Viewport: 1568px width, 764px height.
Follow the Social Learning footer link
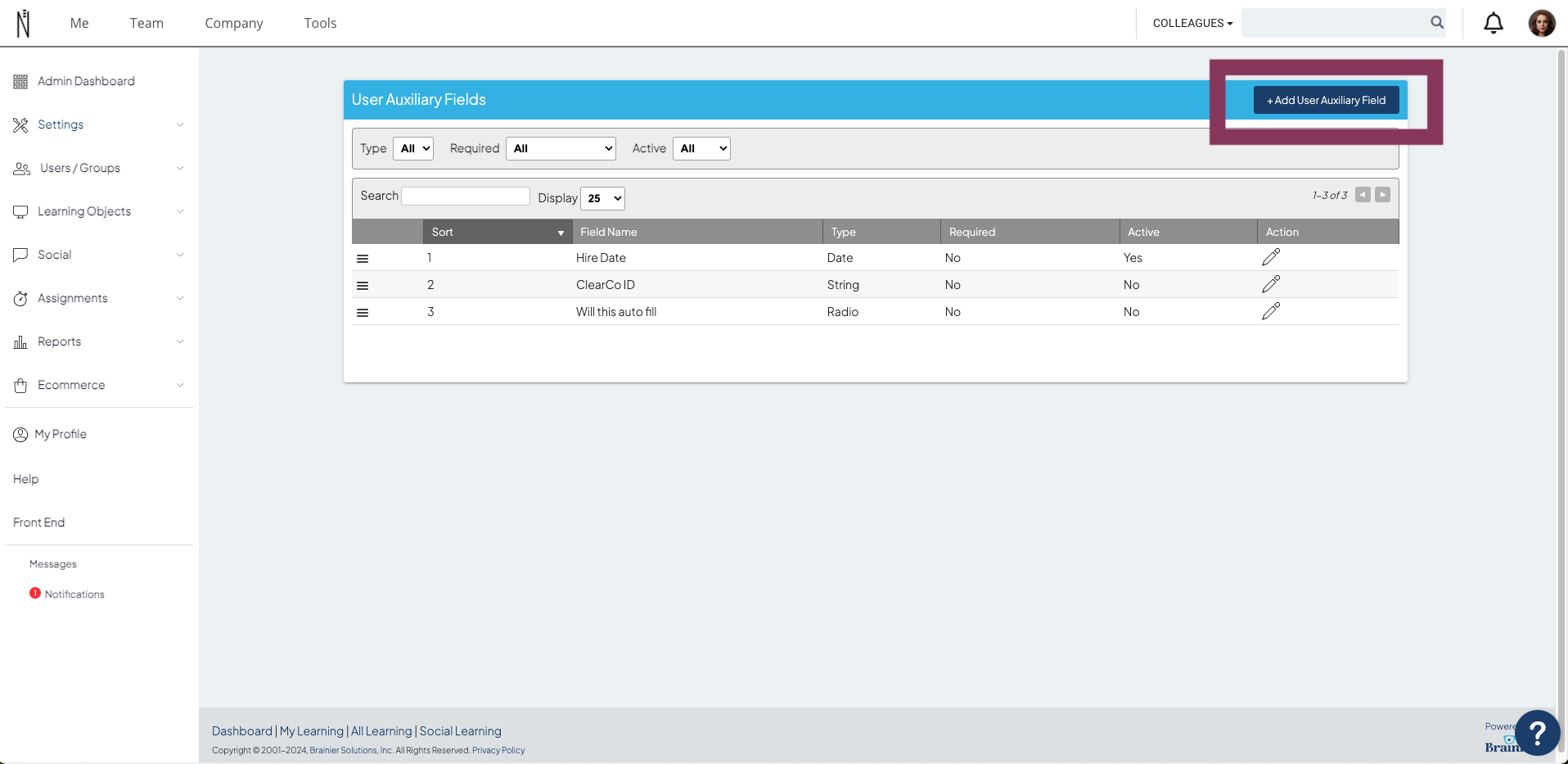[x=461, y=731]
